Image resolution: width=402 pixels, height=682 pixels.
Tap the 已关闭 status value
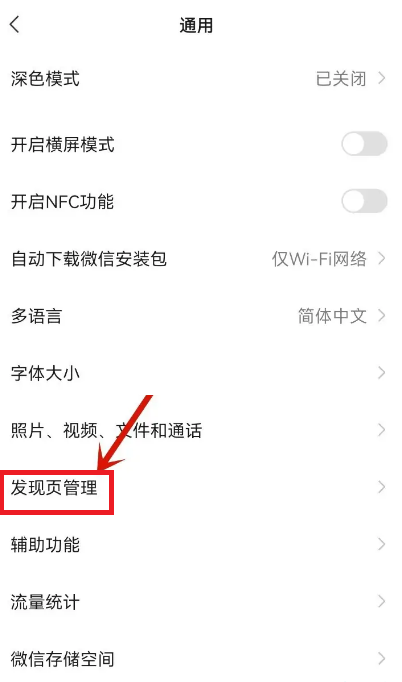pyautogui.click(x=341, y=79)
